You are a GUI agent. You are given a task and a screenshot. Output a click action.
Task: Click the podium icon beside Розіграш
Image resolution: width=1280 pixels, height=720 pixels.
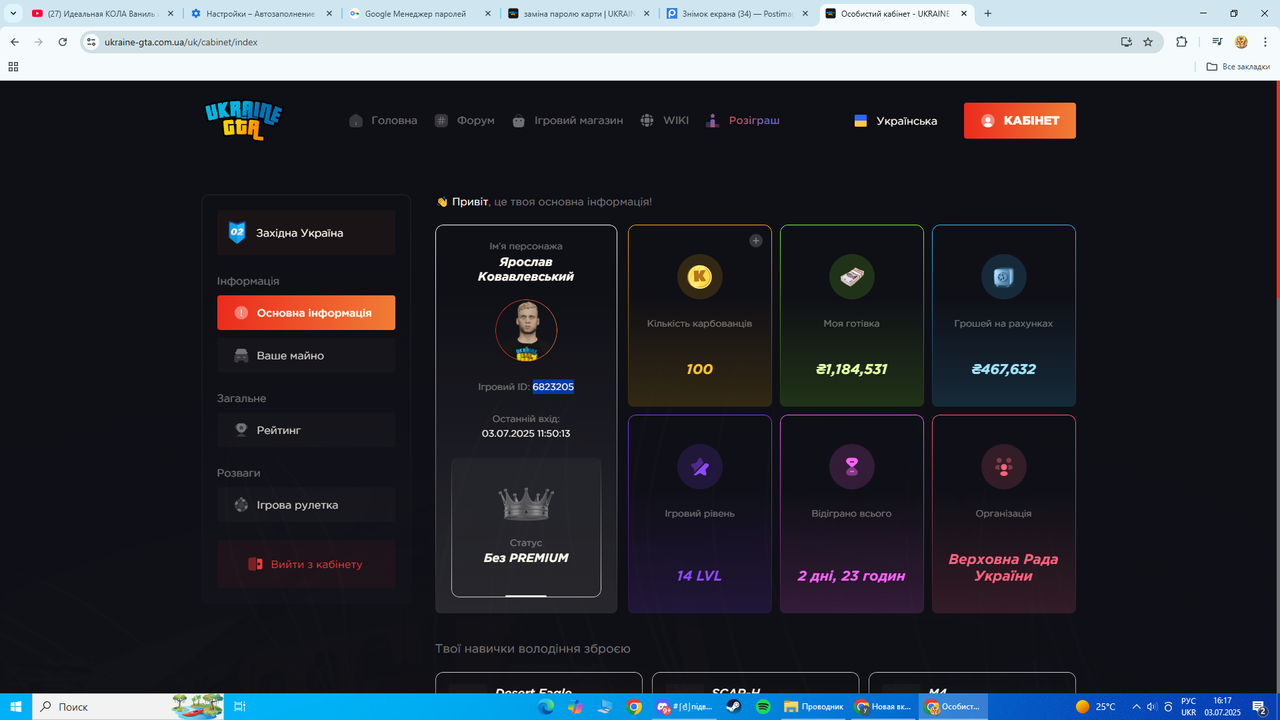712,121
